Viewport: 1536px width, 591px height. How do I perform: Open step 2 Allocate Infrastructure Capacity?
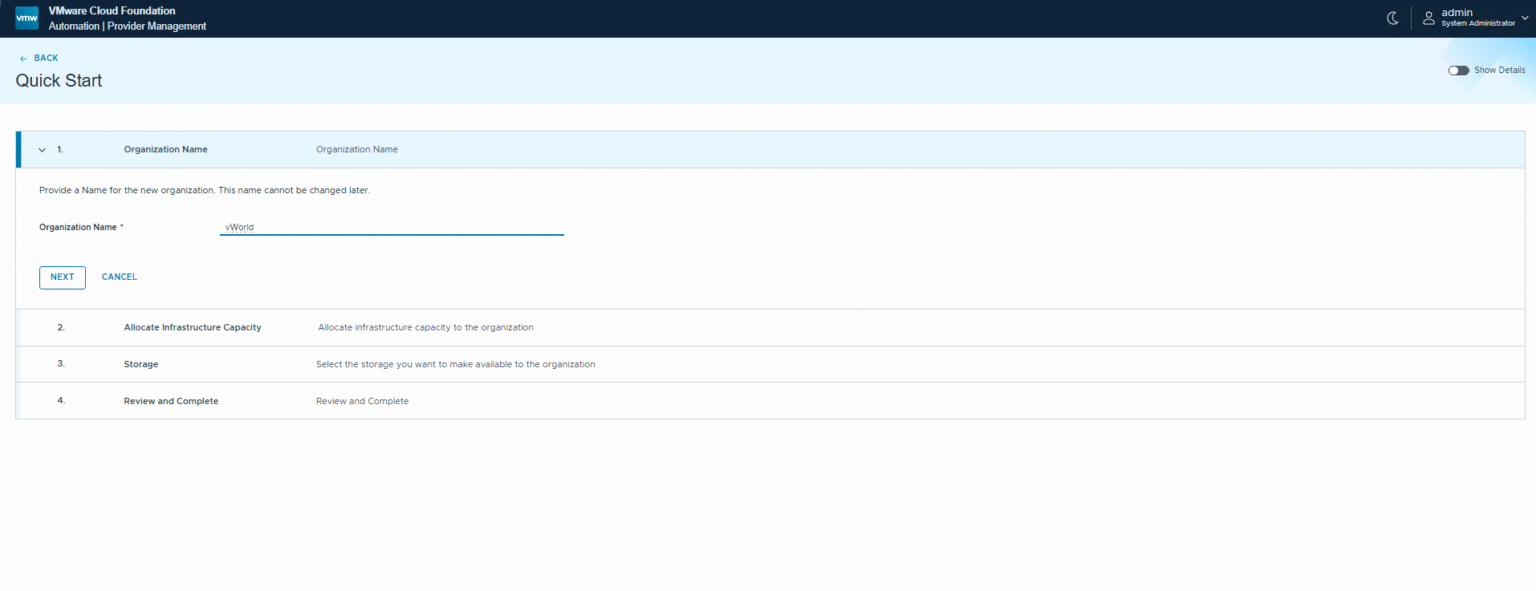(x=770, y=328)
